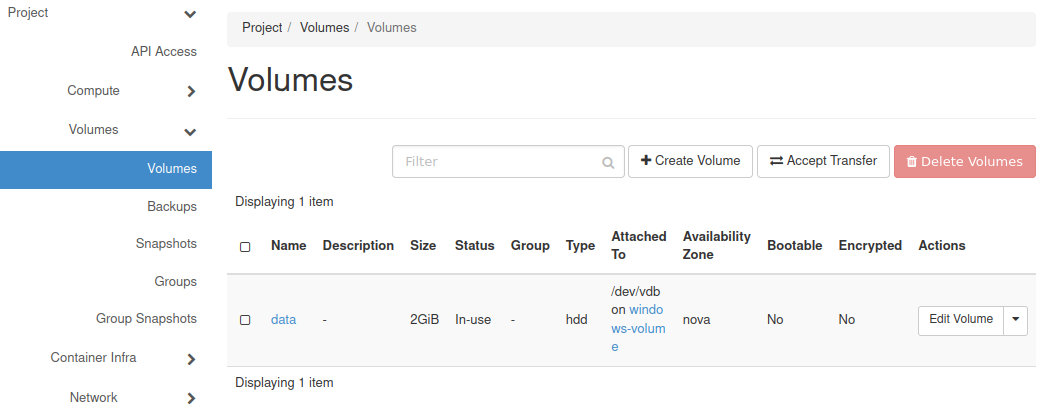Open the Backups sidebar page

coord(171,206)
